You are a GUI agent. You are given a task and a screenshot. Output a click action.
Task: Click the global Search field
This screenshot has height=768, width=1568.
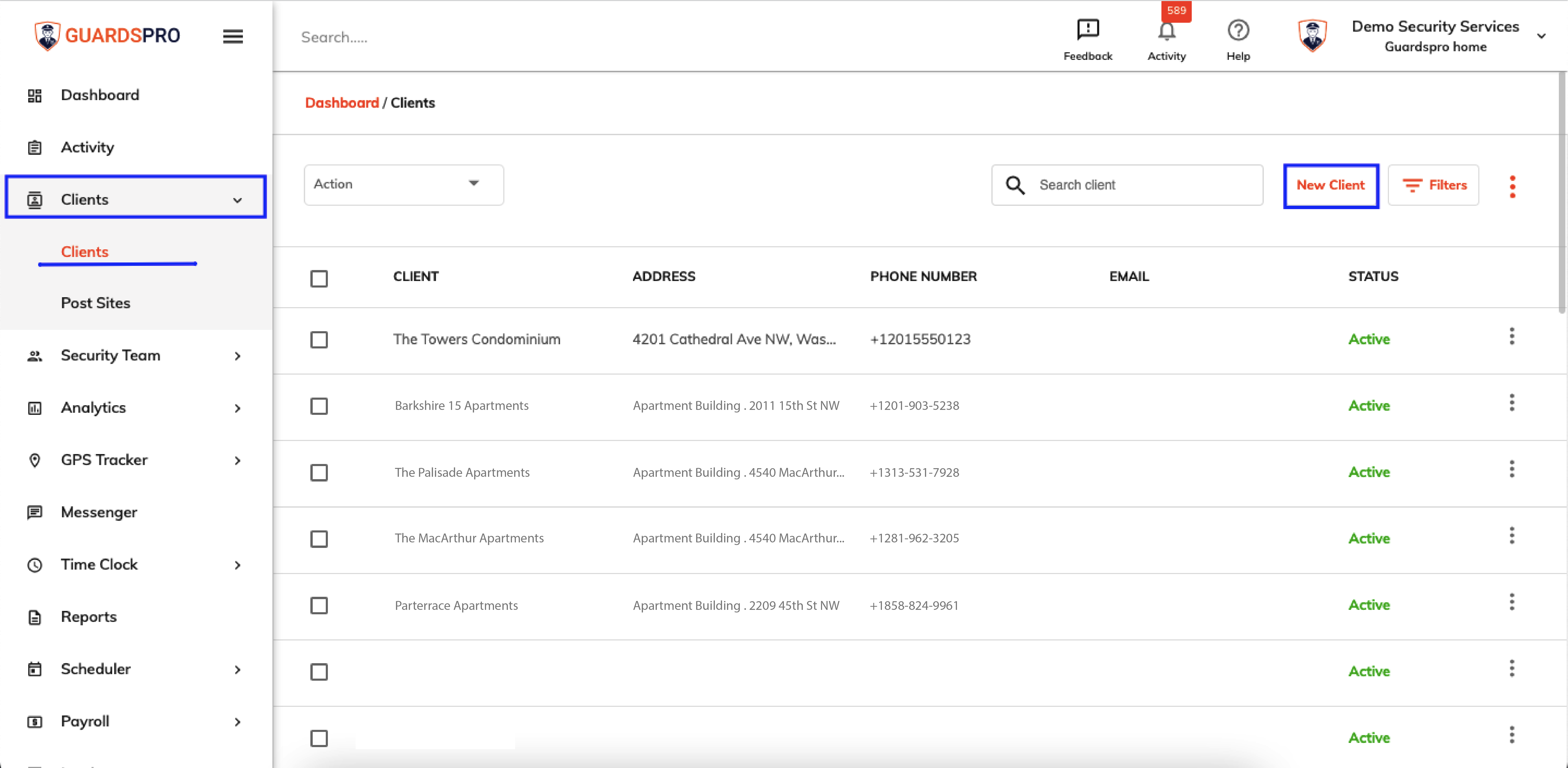(334, 37)
